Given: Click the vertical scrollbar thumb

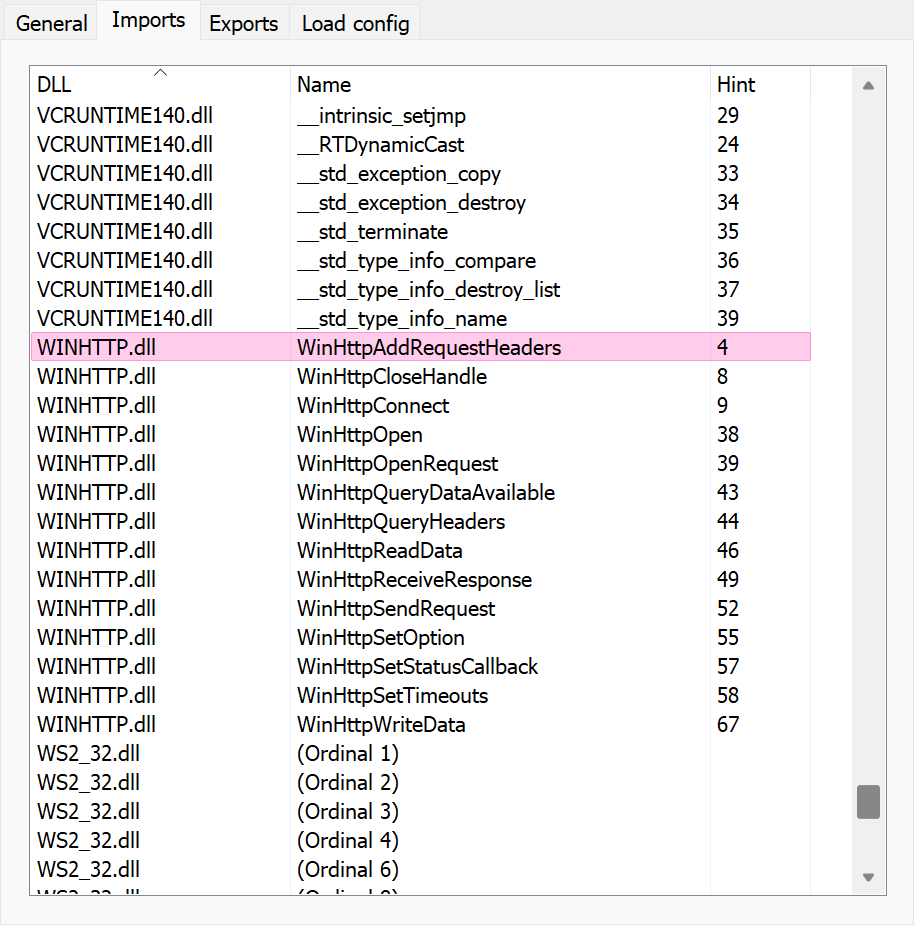Looking at the screenshot, I should (x=868, y=802).
